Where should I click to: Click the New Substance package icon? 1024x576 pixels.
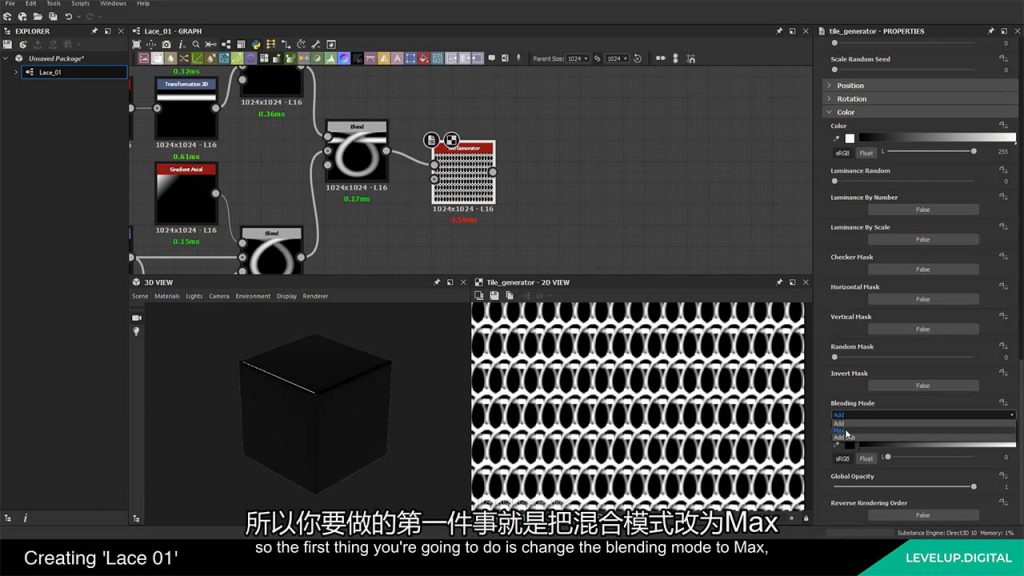pyautogui.click(x=7, y=16)
